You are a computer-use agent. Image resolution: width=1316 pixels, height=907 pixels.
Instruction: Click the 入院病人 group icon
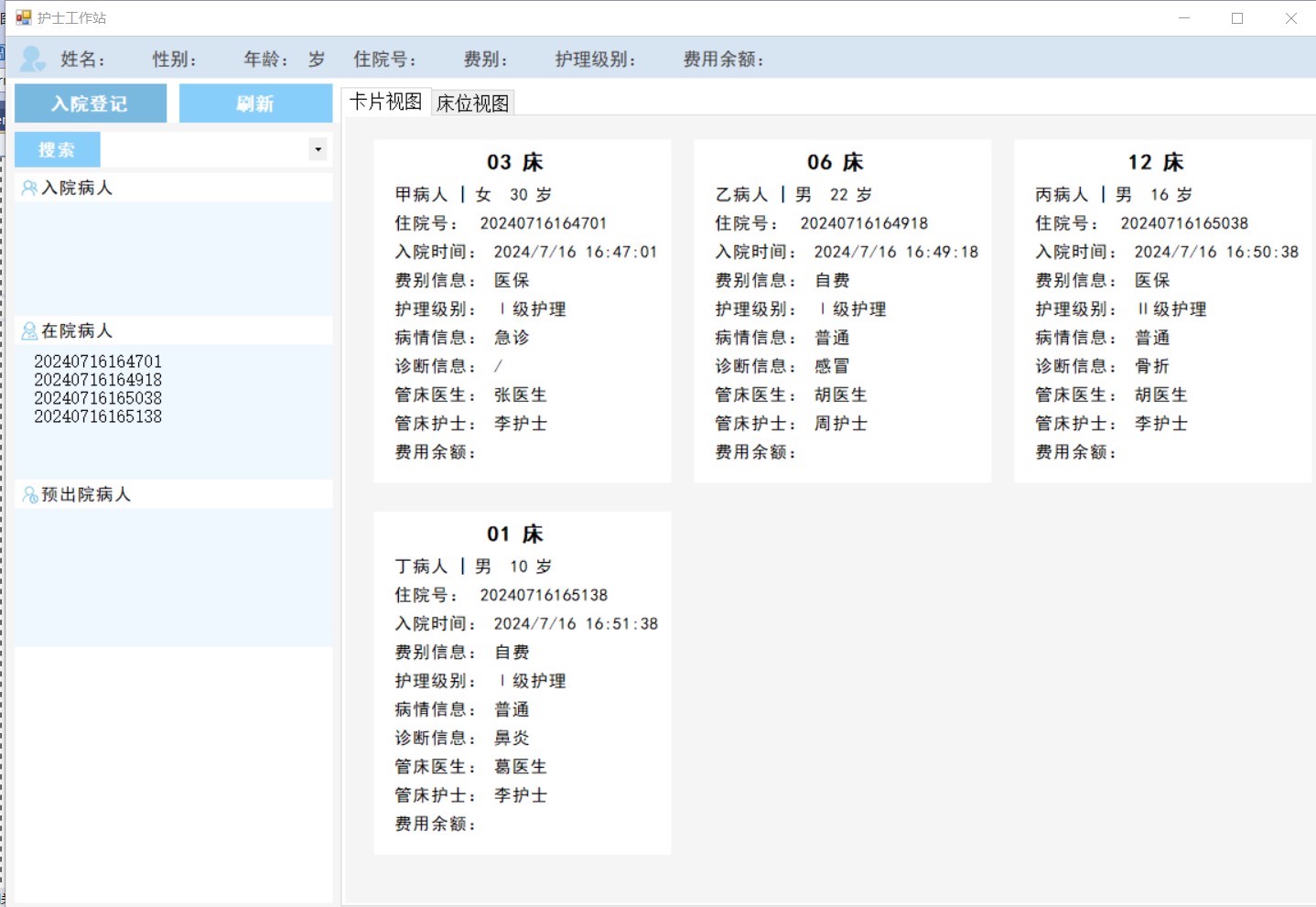29,188
